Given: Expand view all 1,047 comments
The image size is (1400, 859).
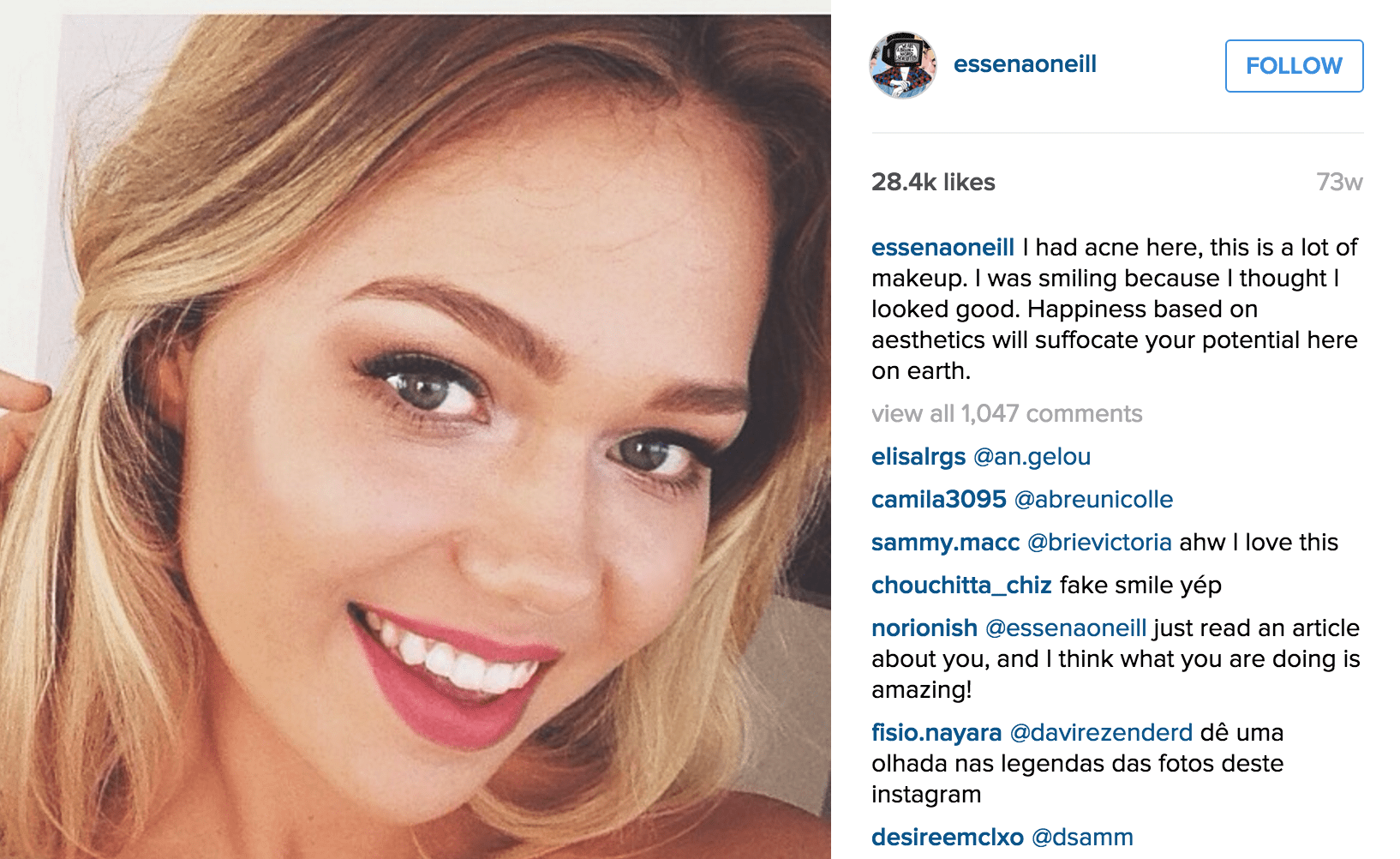Looking at the screenshot, I should pos(1007,414).
